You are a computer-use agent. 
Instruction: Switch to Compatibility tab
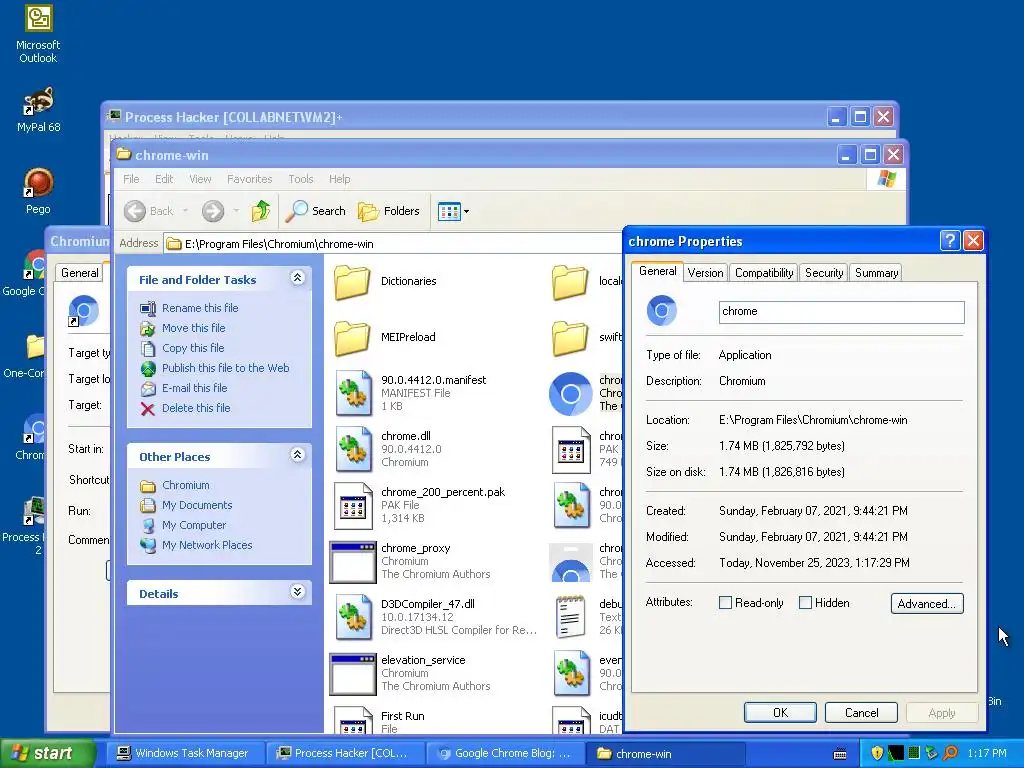click(x=763, y=273)
